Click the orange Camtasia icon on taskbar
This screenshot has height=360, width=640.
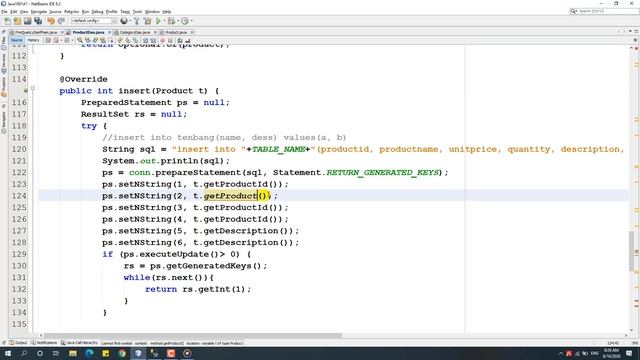click(171, 353)
